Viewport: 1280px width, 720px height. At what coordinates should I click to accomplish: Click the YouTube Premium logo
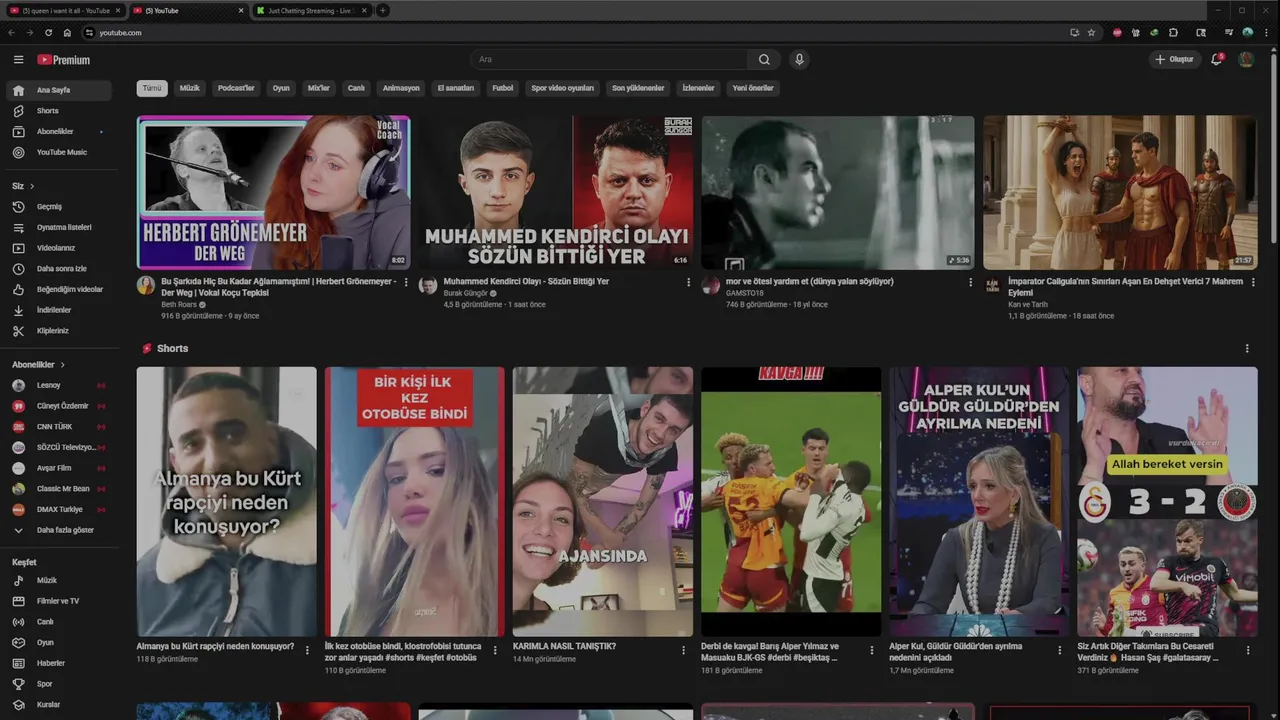tap(64, 60)
